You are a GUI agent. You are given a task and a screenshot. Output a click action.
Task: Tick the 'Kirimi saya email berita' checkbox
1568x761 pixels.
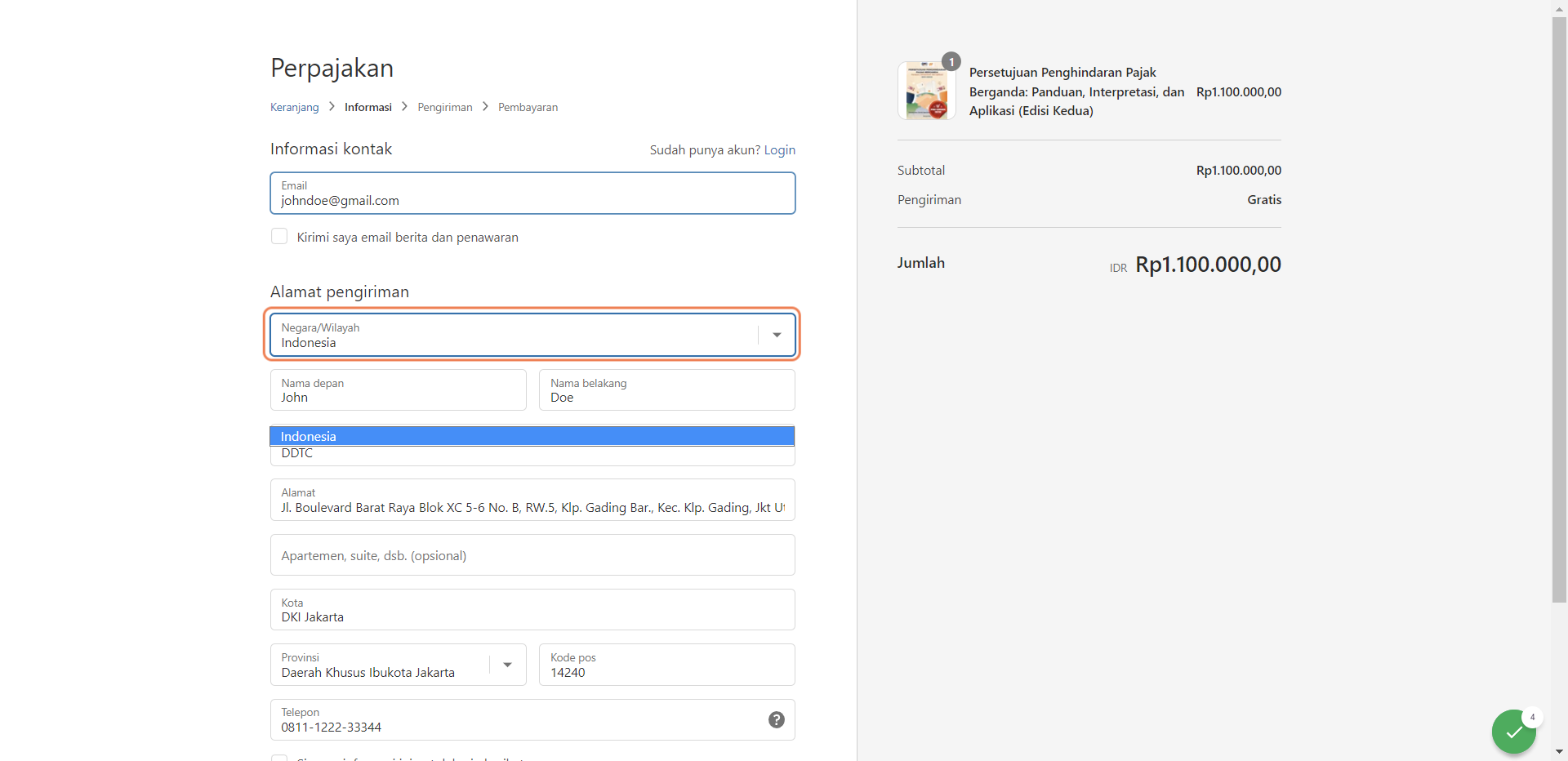click(x=279, y=236)
